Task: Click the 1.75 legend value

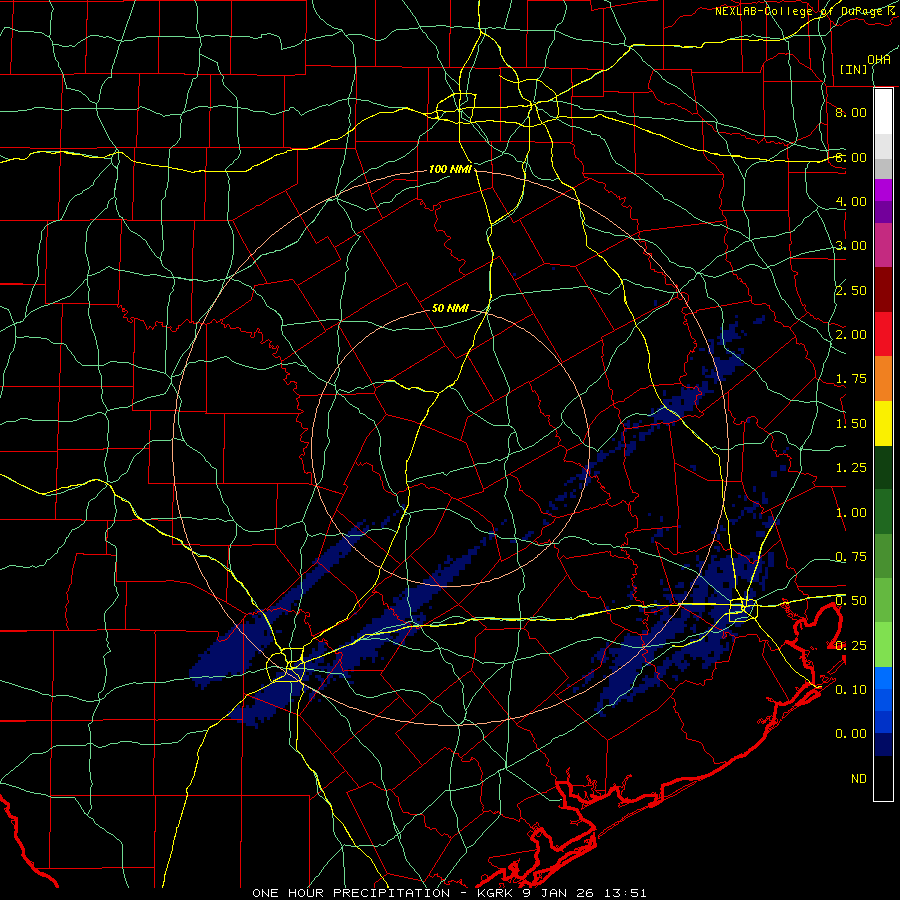Action: coord(851,379)
